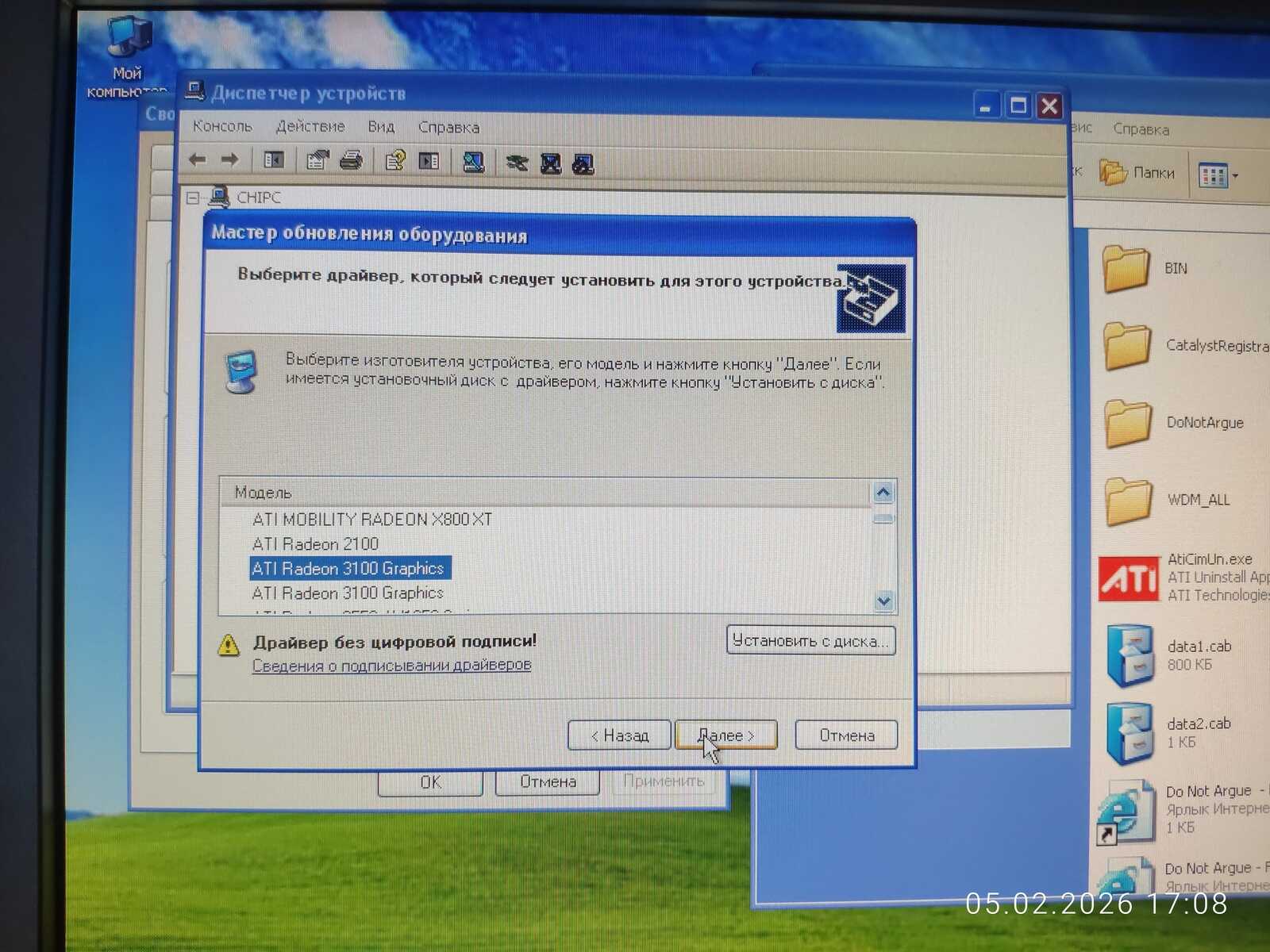1270x952 pixels.
Task: Click OK in the properties dialog behind
Action: click(x=430, y=782)
